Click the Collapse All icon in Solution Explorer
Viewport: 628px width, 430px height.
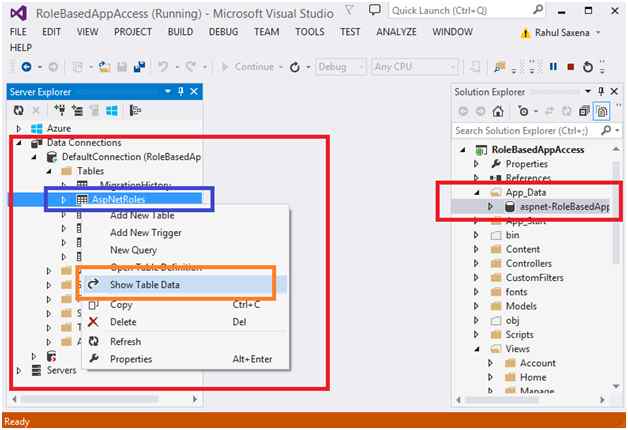click(584, 111)
